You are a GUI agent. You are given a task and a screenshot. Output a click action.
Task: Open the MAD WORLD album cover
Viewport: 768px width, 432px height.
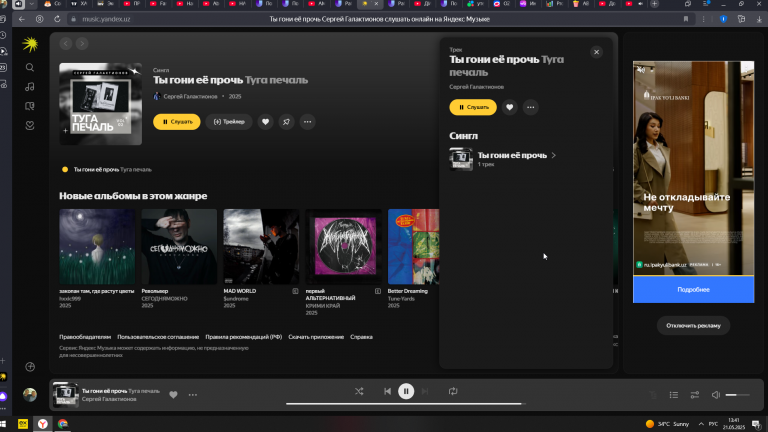pyautogui.click(x=261, y=246)
